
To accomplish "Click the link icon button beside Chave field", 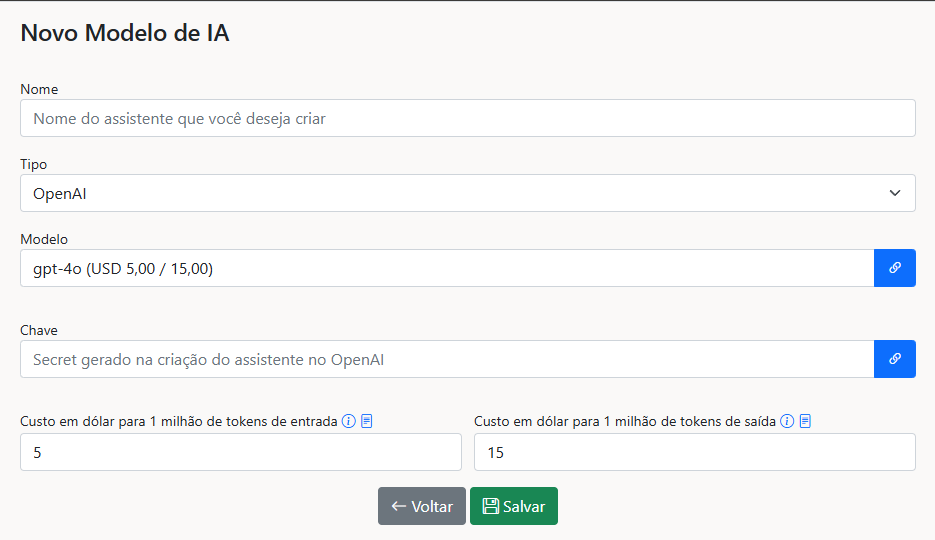I will (894, 359).
